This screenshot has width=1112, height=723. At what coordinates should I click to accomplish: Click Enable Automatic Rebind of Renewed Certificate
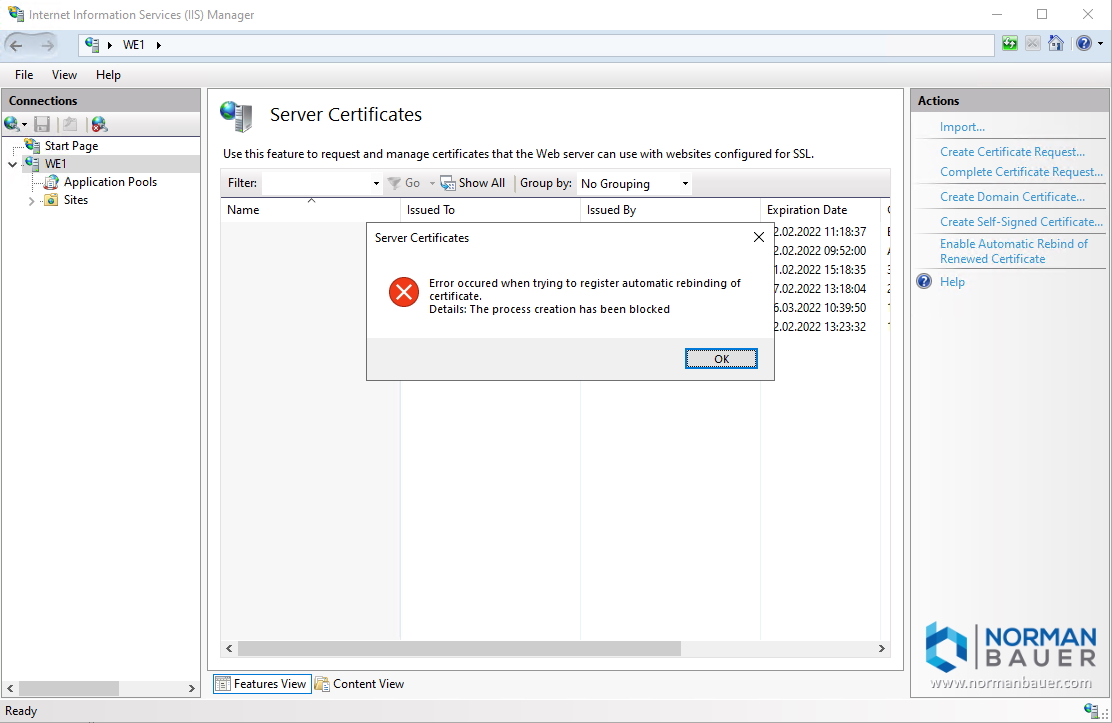click(x=1013, y=251)
